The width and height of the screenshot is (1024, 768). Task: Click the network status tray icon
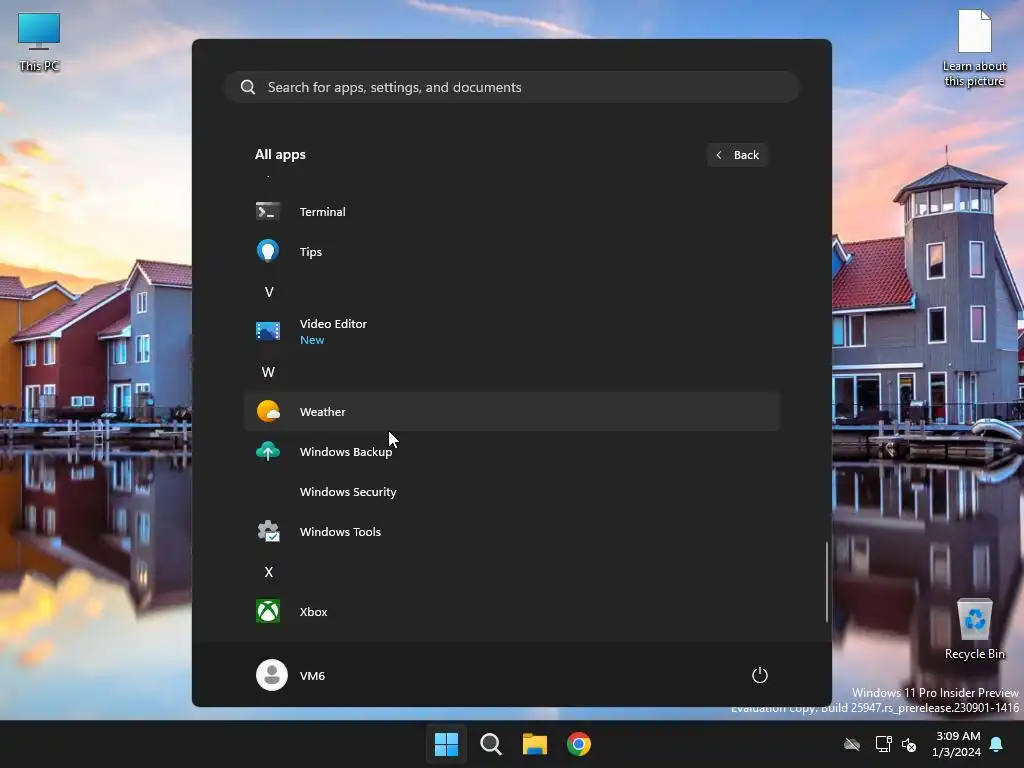(x=883, y=744)
